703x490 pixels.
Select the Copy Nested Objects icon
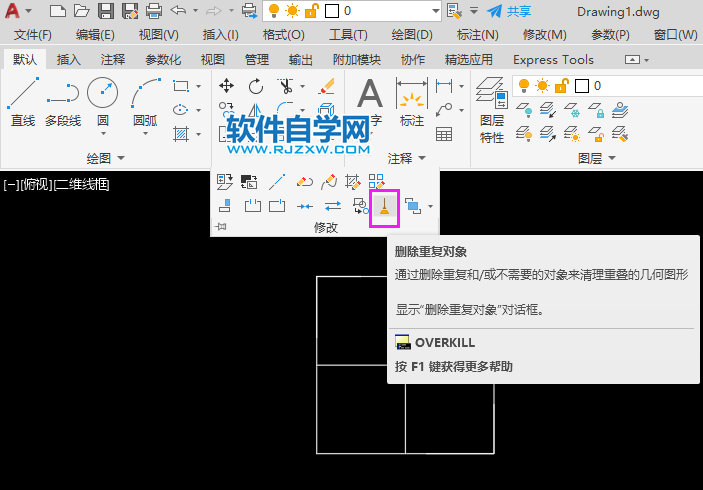pyautogui.click(x=360, y=206)
